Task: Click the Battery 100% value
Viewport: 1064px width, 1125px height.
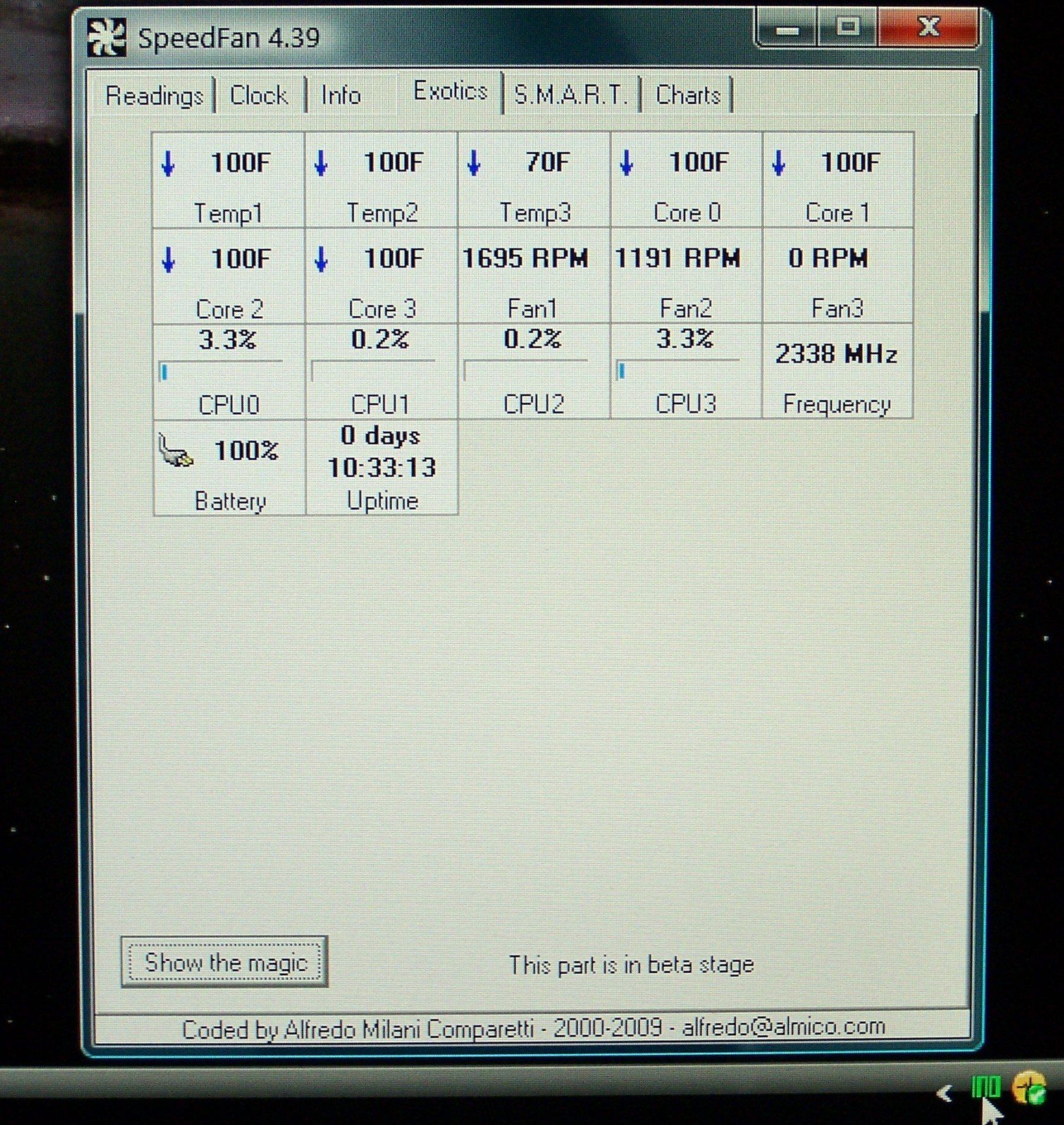Action: [246, 450]
